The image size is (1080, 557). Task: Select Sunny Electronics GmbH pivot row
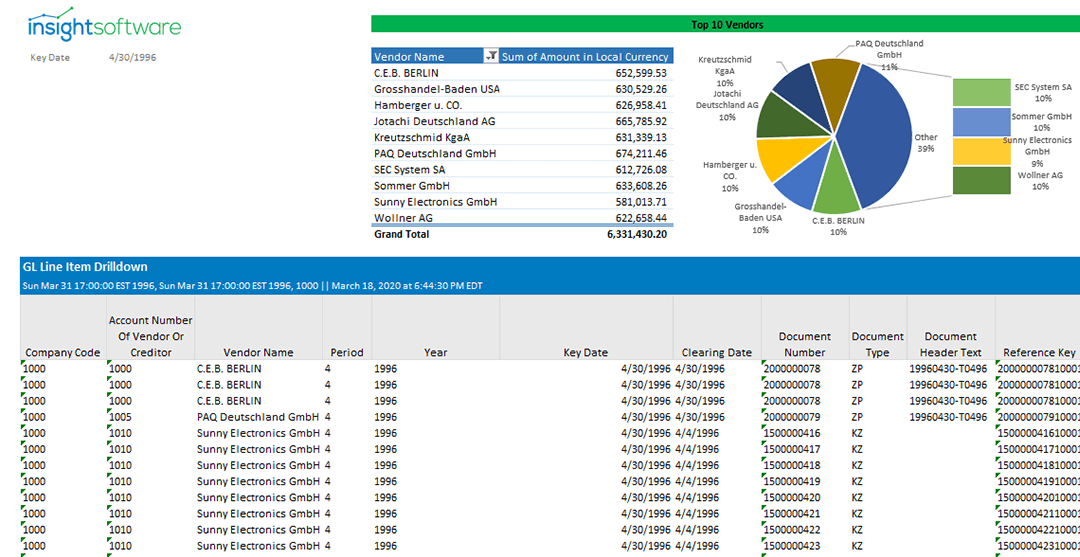522,202
